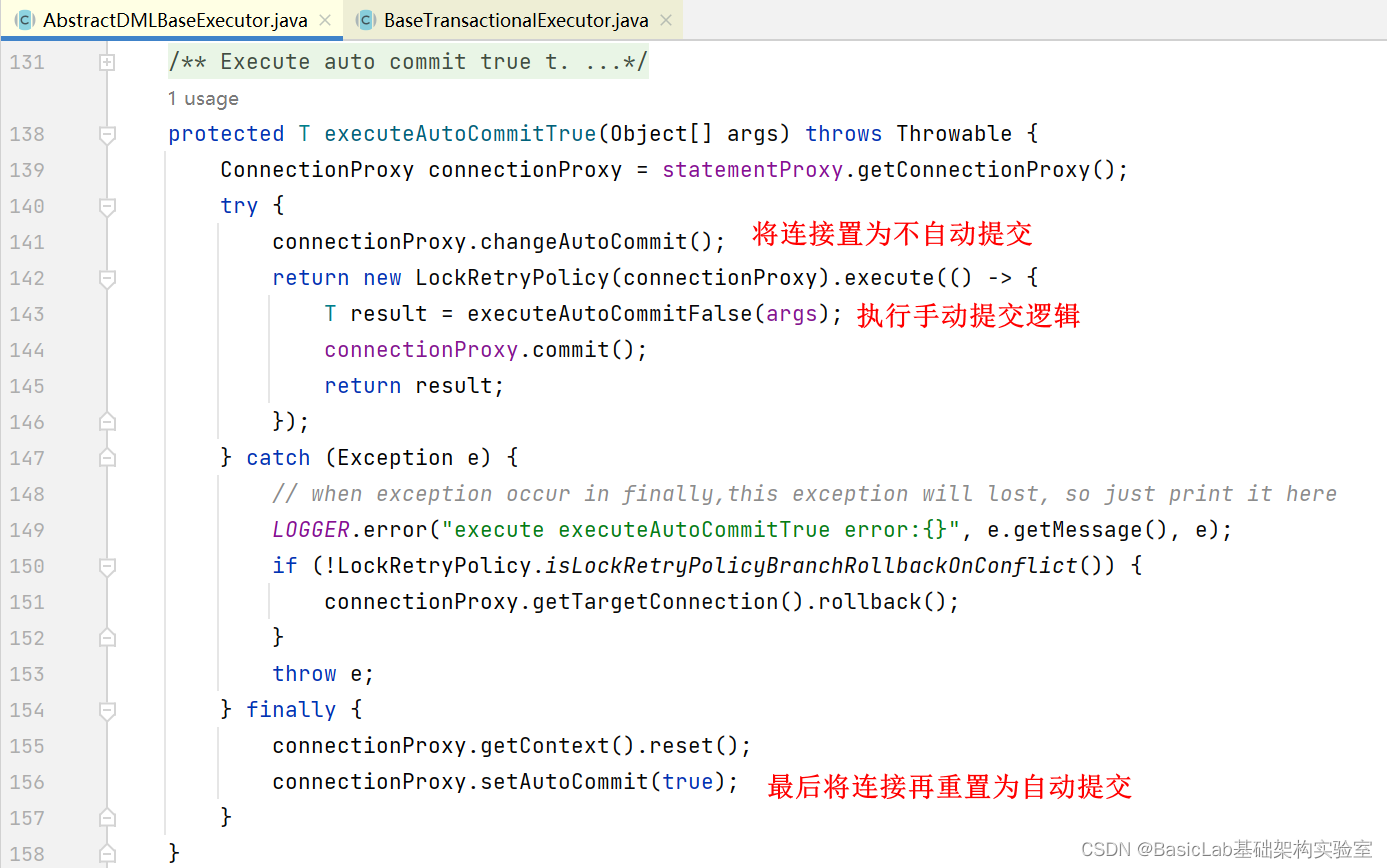
Task: Click fold end marker at line 158
Action: coord(107,854)
